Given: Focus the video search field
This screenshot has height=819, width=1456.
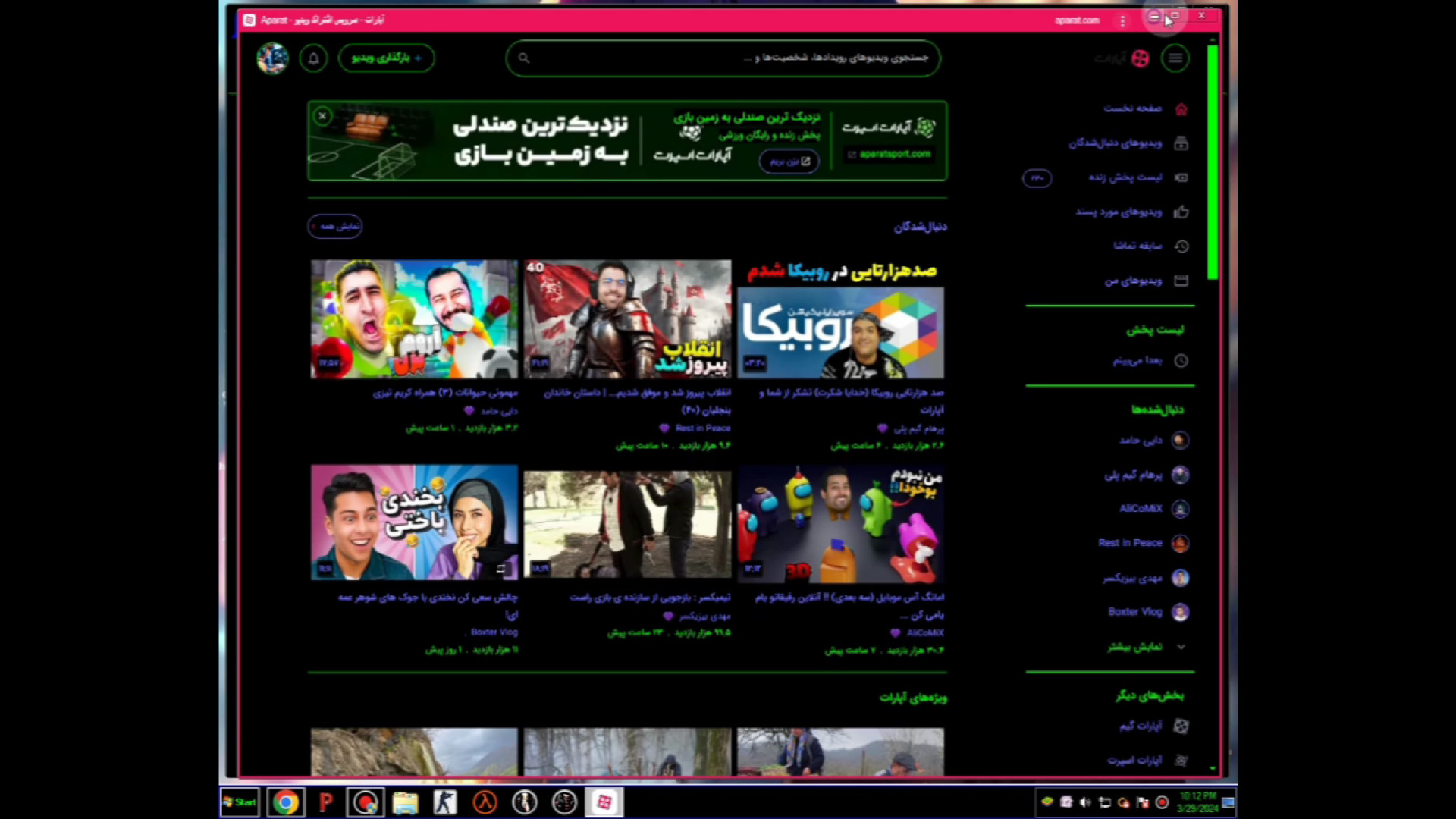Looking at the screenshot, I should (x=723, y=58).
